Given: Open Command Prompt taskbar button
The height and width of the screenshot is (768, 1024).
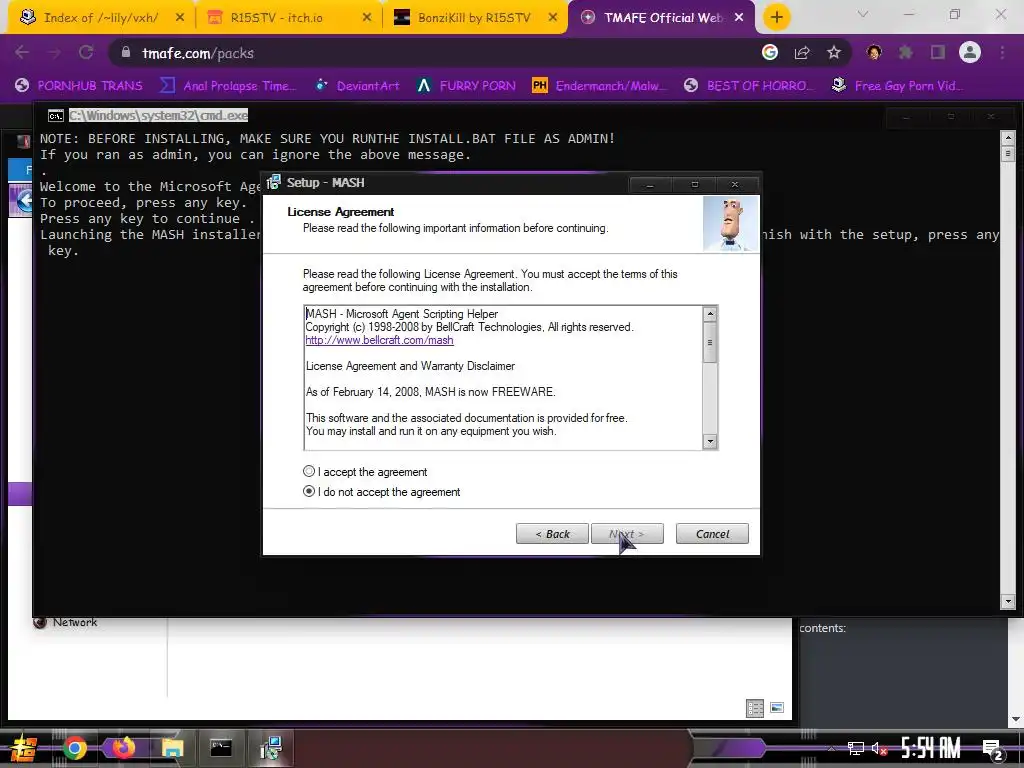Looking at the screenshot, I should [221, 748].
